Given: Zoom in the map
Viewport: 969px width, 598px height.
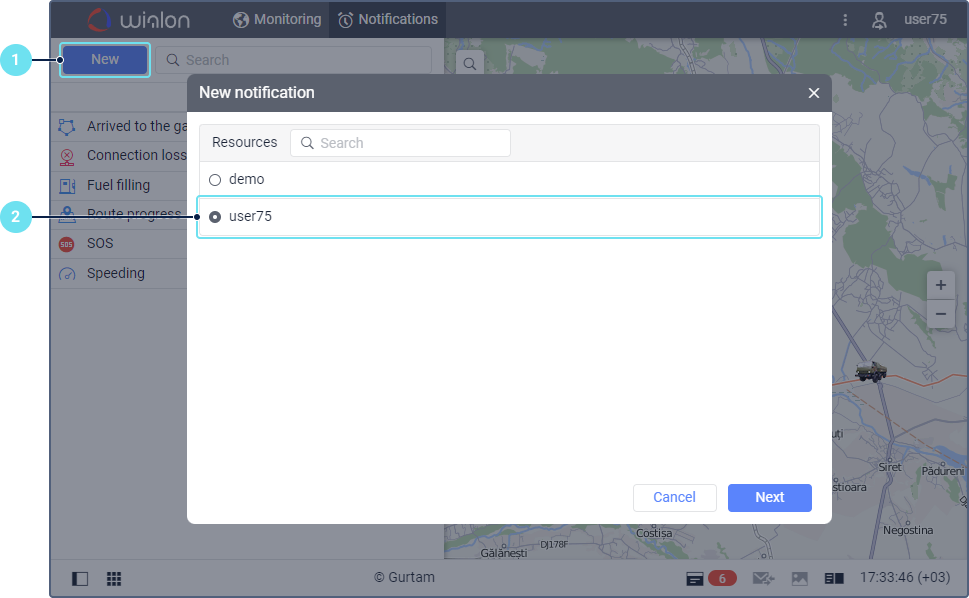Looking at the screenshot, I should pos(941,285).
